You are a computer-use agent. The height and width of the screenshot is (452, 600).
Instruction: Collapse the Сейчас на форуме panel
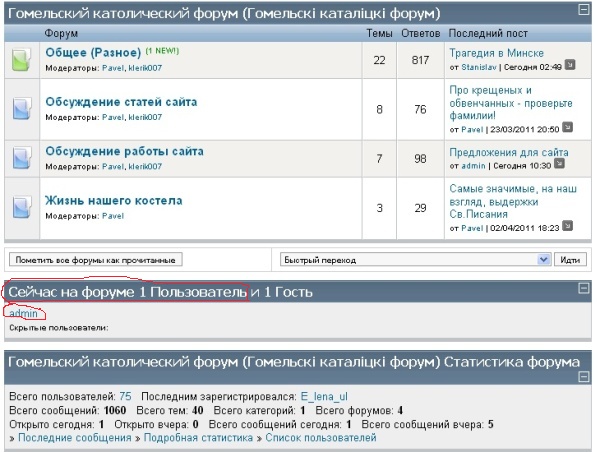tap(583, 289)
